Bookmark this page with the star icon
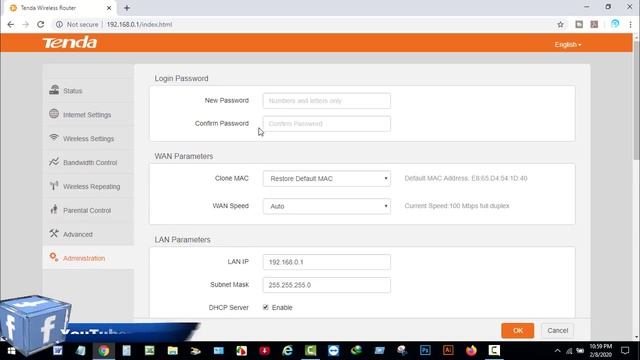 560,24
